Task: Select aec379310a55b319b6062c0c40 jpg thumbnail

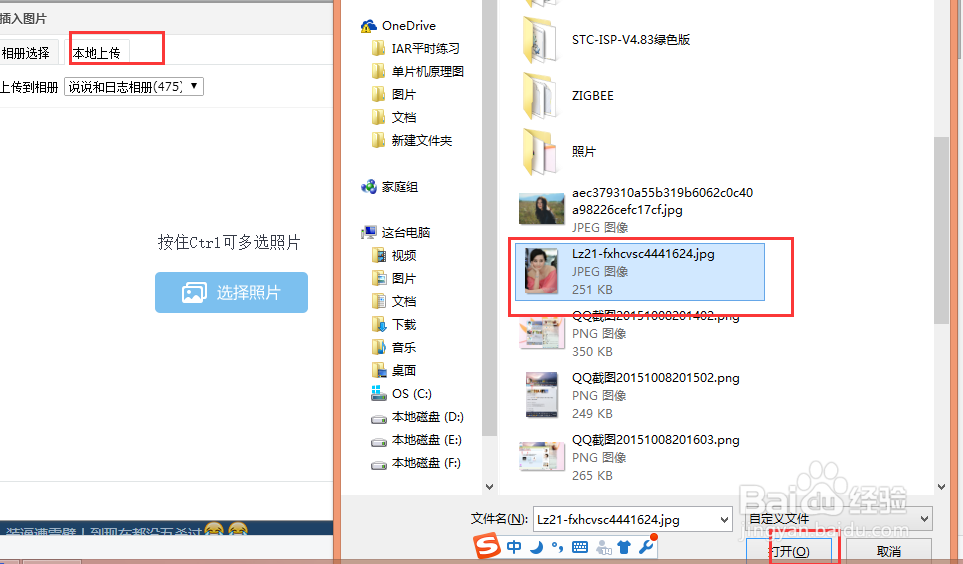Action: point(541,209)
